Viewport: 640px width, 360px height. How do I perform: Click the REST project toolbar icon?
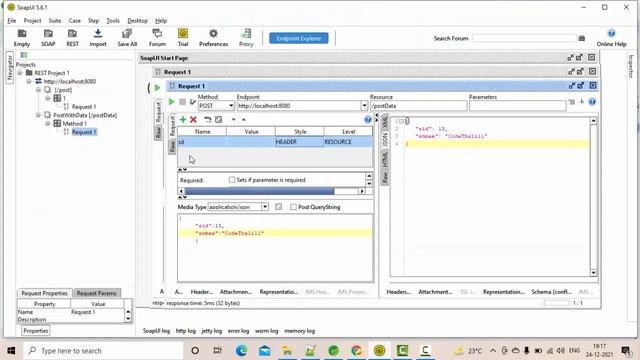pos(72,38)
